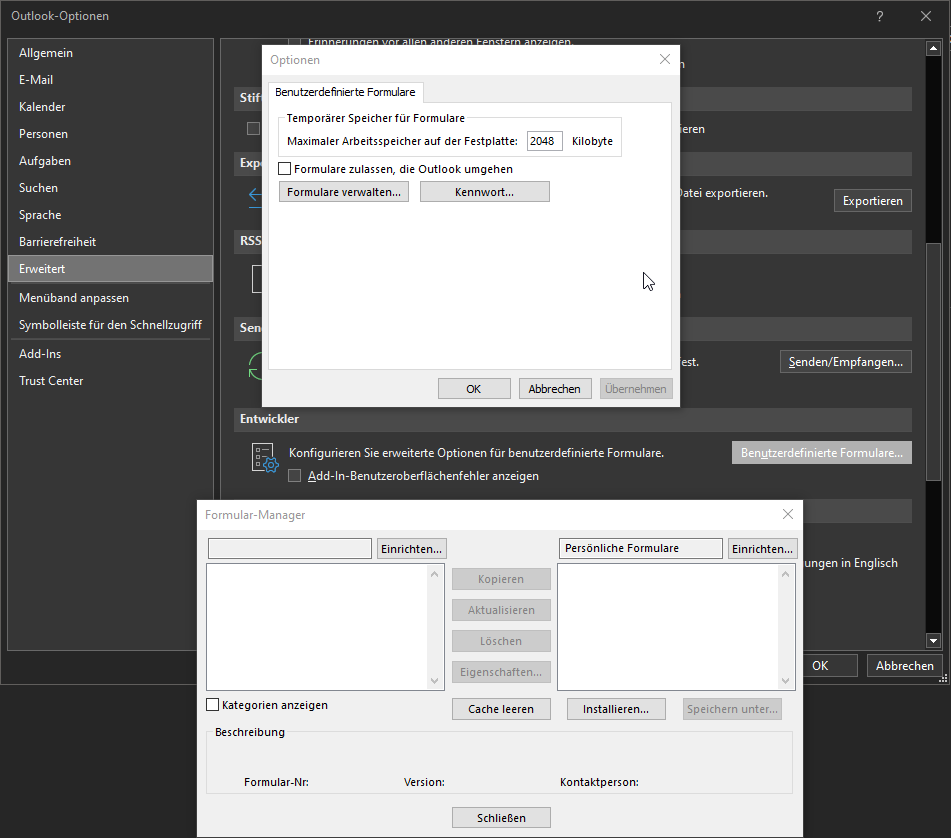This screenshot has height=838, width=951.
Task: Check 'Add-In-Benutzeroberflächenfehler anzeigen' option
Action: [x=295, y=476]
